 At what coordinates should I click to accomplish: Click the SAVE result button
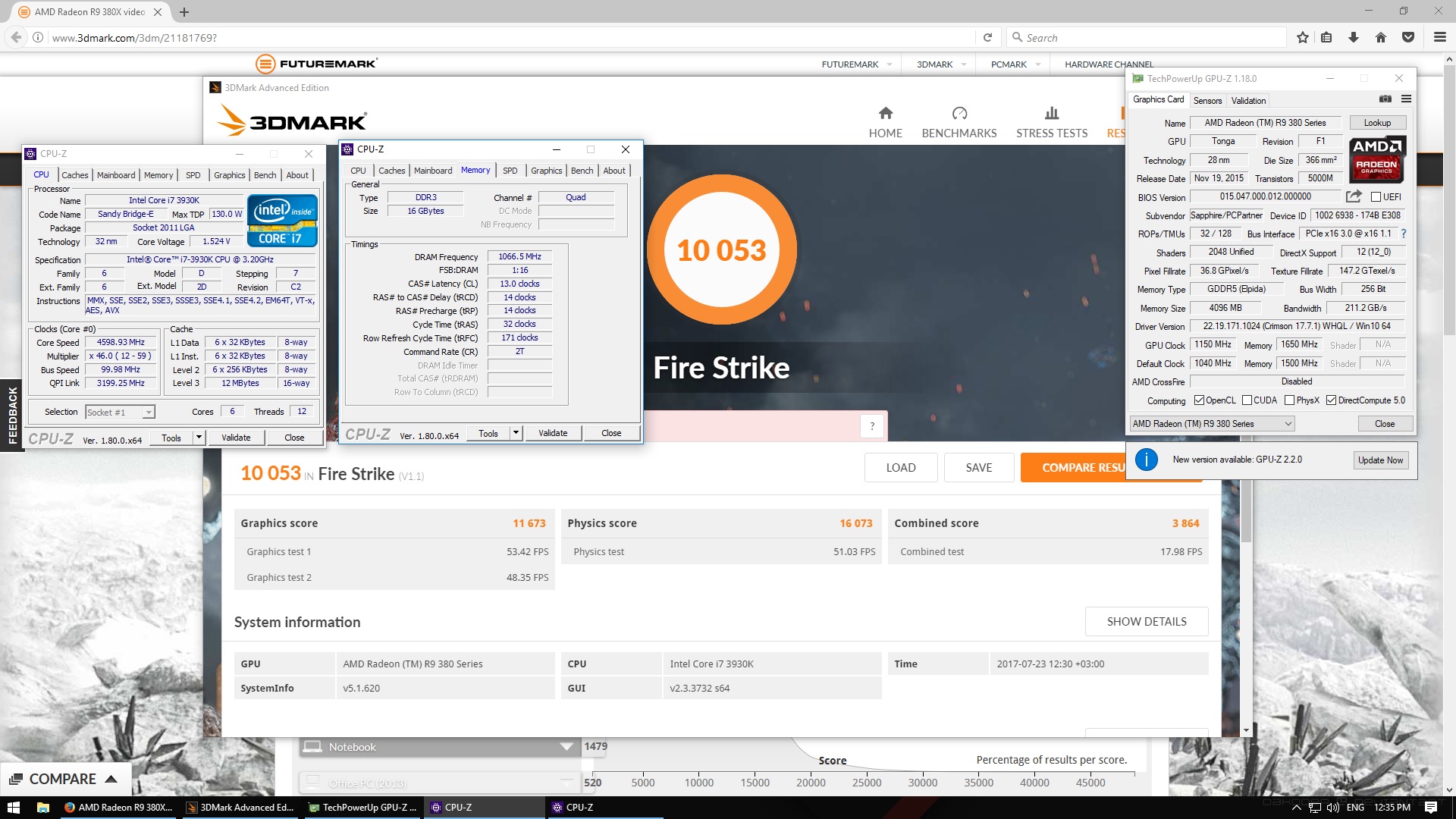point(979,468)
